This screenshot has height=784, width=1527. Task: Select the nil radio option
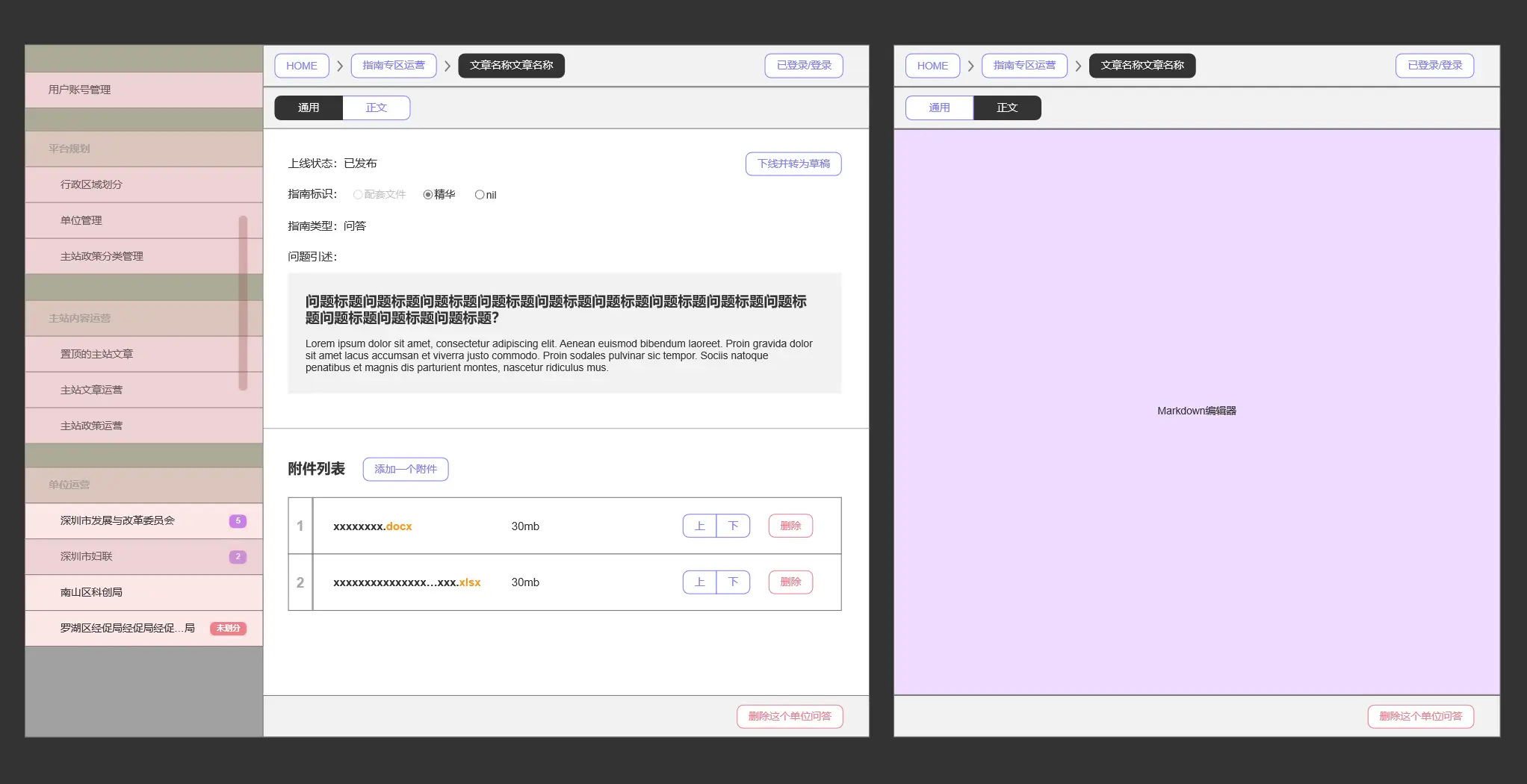pyautogui.click(x=480, y=195)
